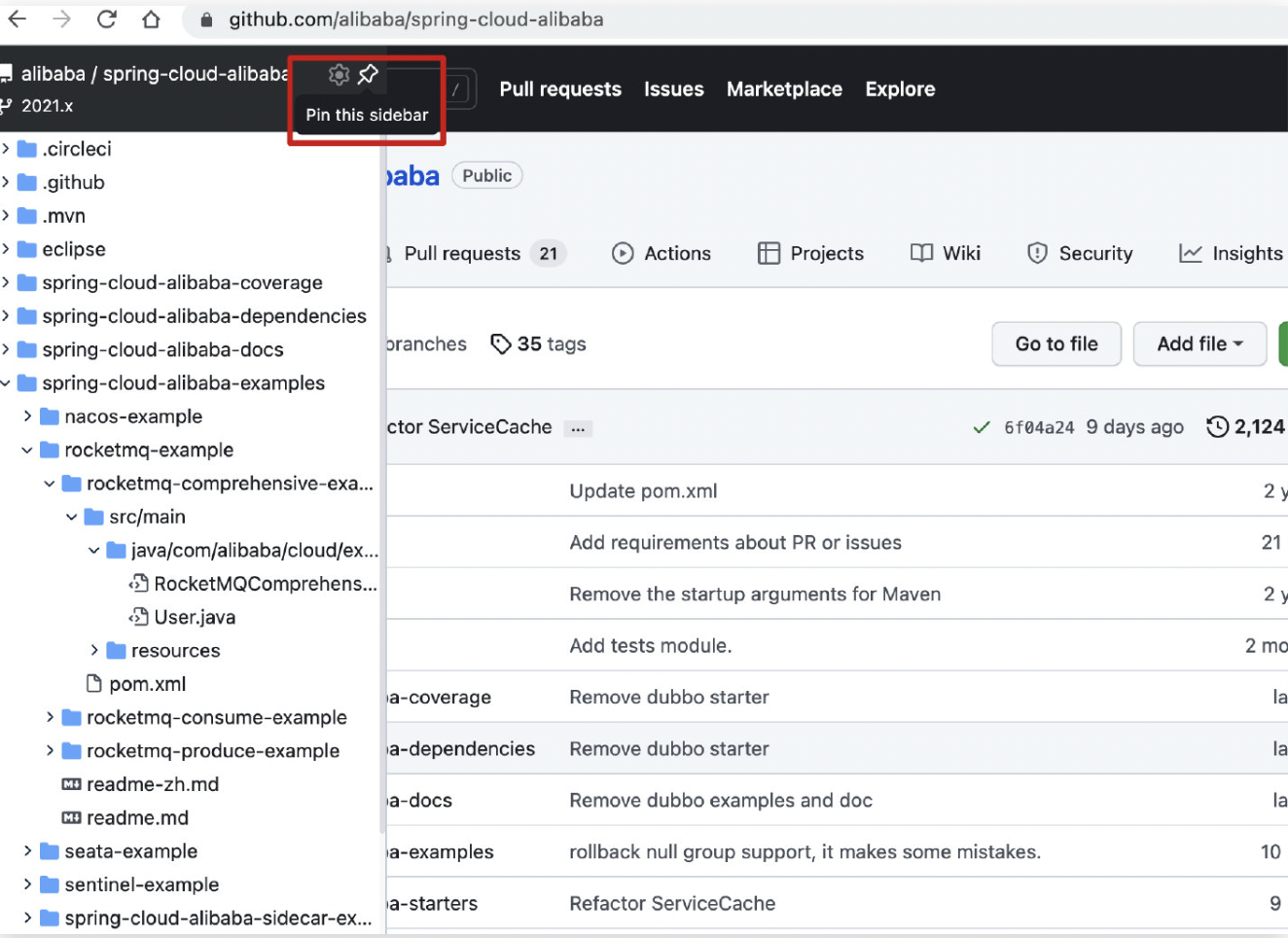Switch to the Actions tab
The image size is (1288, 938).
[662, 254]
